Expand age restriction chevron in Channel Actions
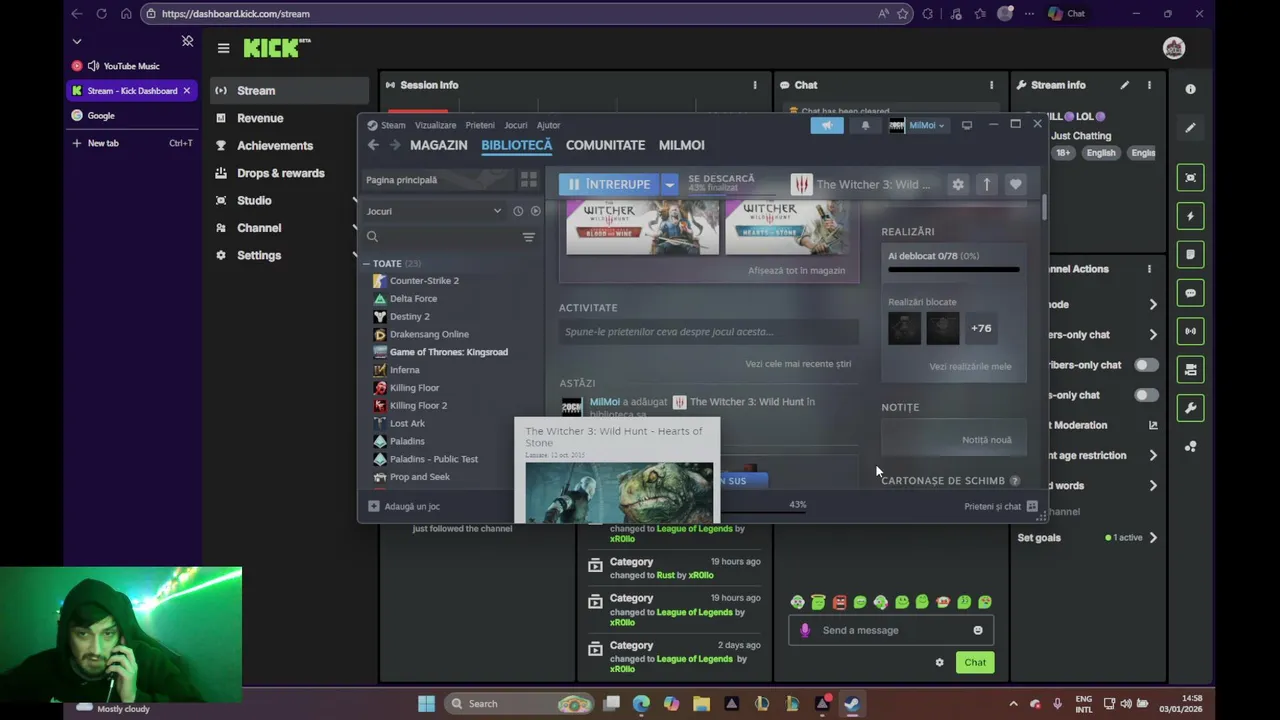 (x=1153, y=455)
